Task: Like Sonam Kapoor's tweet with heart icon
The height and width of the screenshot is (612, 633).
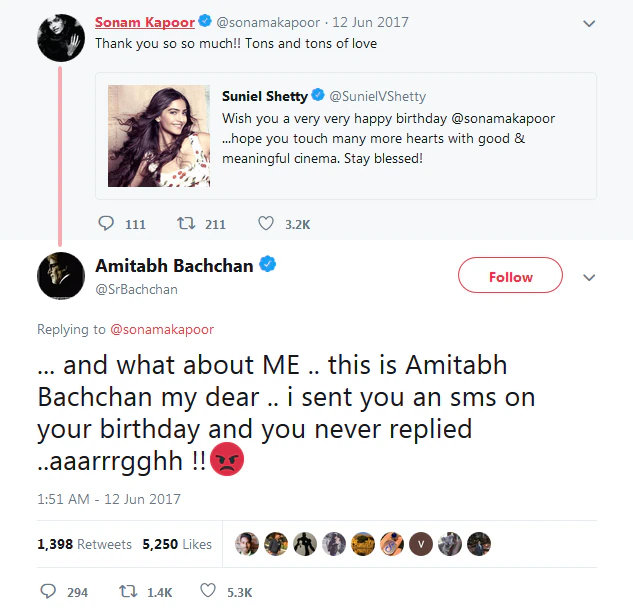Action: click(x=265, y=224)
